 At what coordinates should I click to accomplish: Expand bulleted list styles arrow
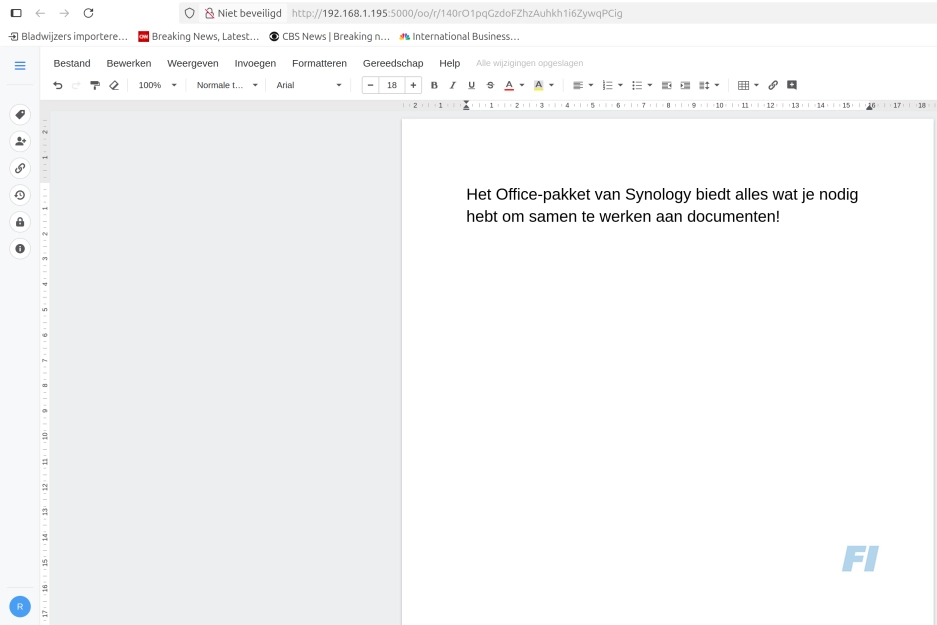click(650, 85)
